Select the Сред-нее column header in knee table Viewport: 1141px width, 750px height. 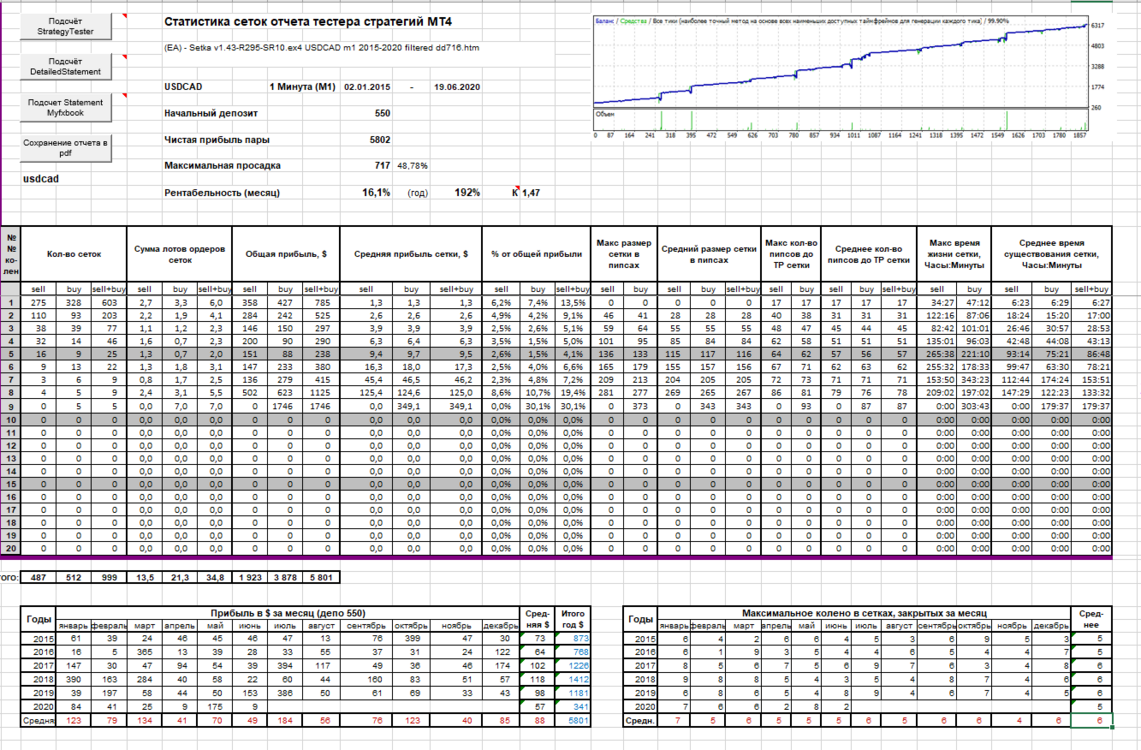coord(1092,619)
